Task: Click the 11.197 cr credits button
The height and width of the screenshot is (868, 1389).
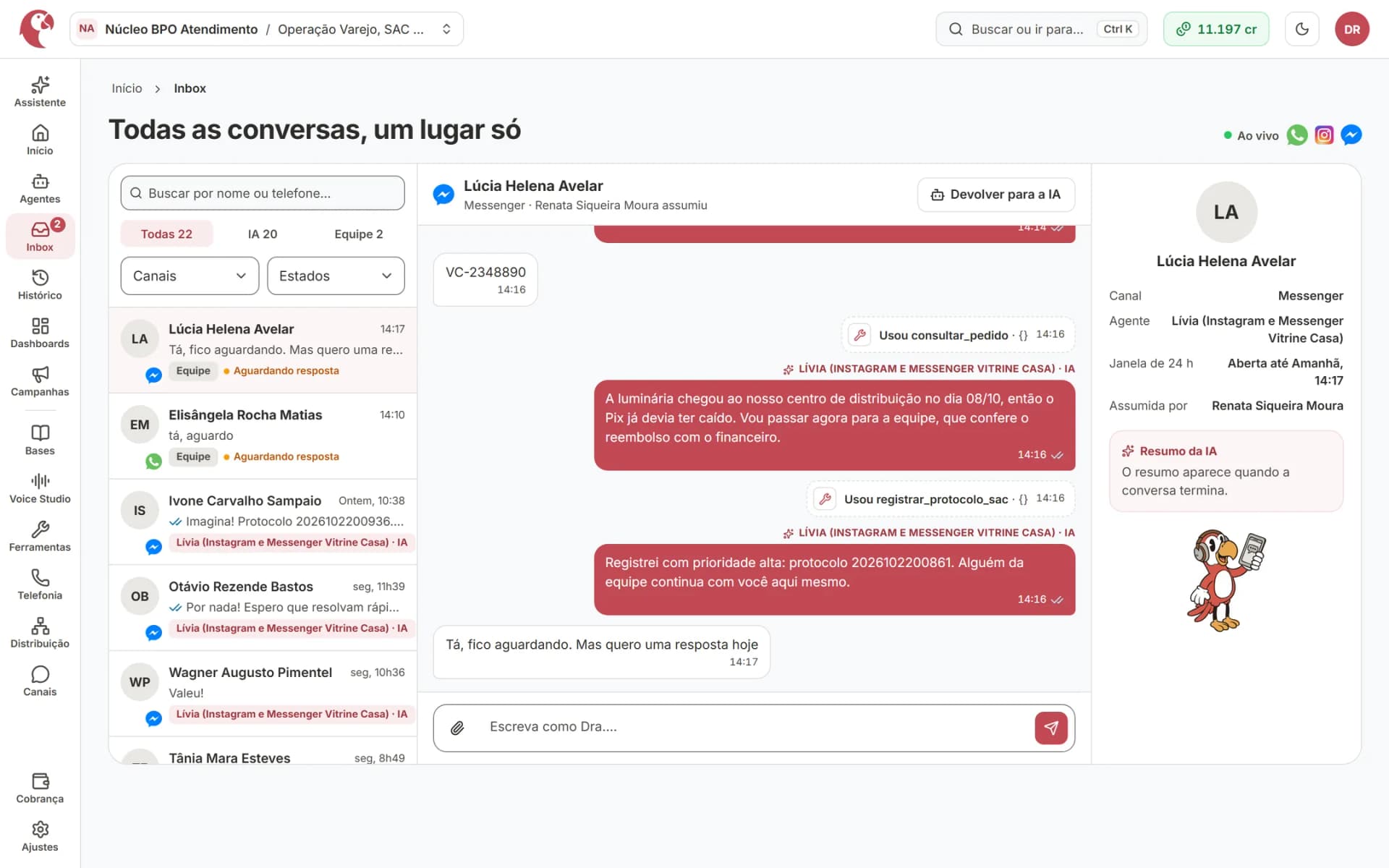Action: (x=1216, y=29)
